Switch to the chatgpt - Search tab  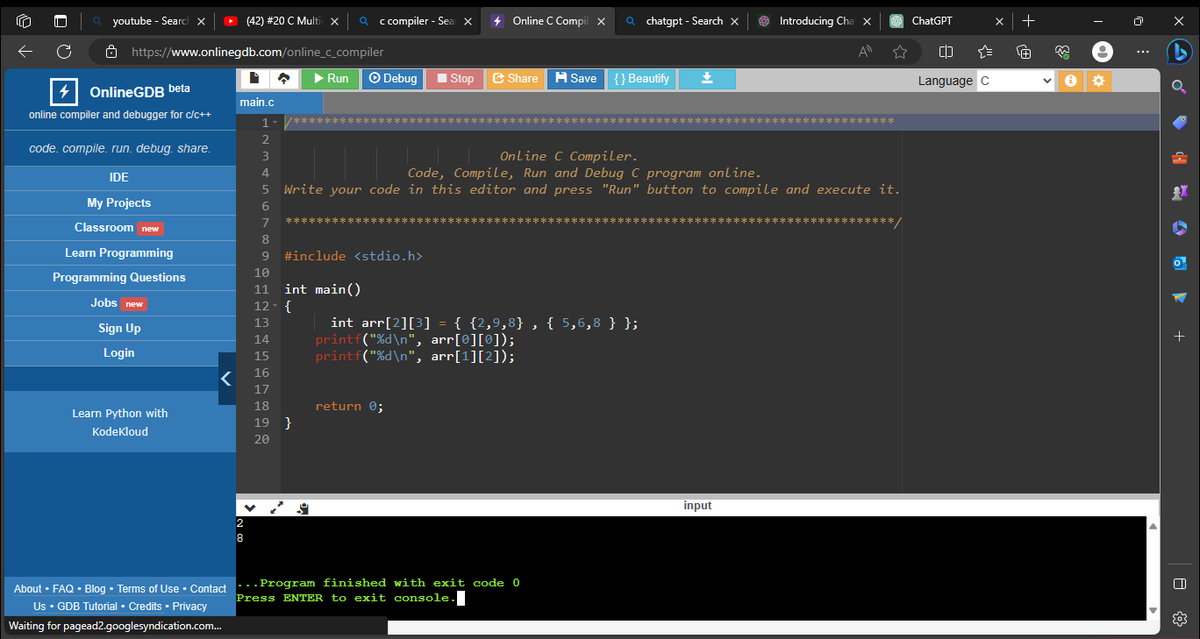pyautogui.click(x=682, y=21)
